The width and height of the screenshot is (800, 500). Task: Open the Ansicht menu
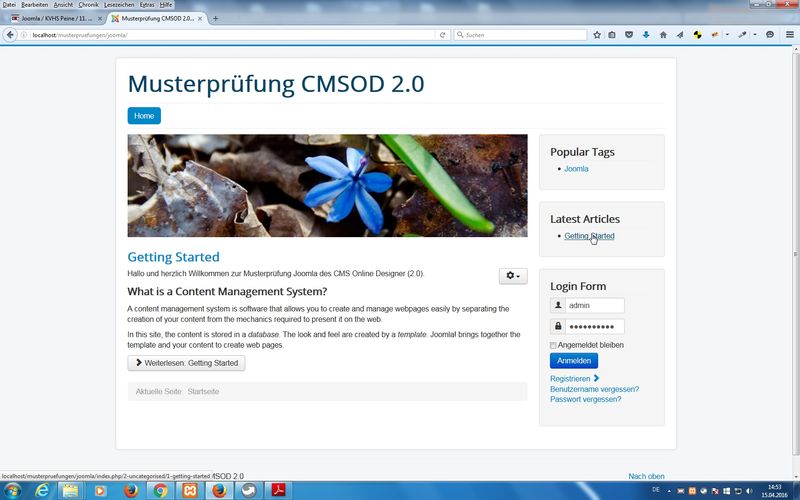(x=63, y=5)
